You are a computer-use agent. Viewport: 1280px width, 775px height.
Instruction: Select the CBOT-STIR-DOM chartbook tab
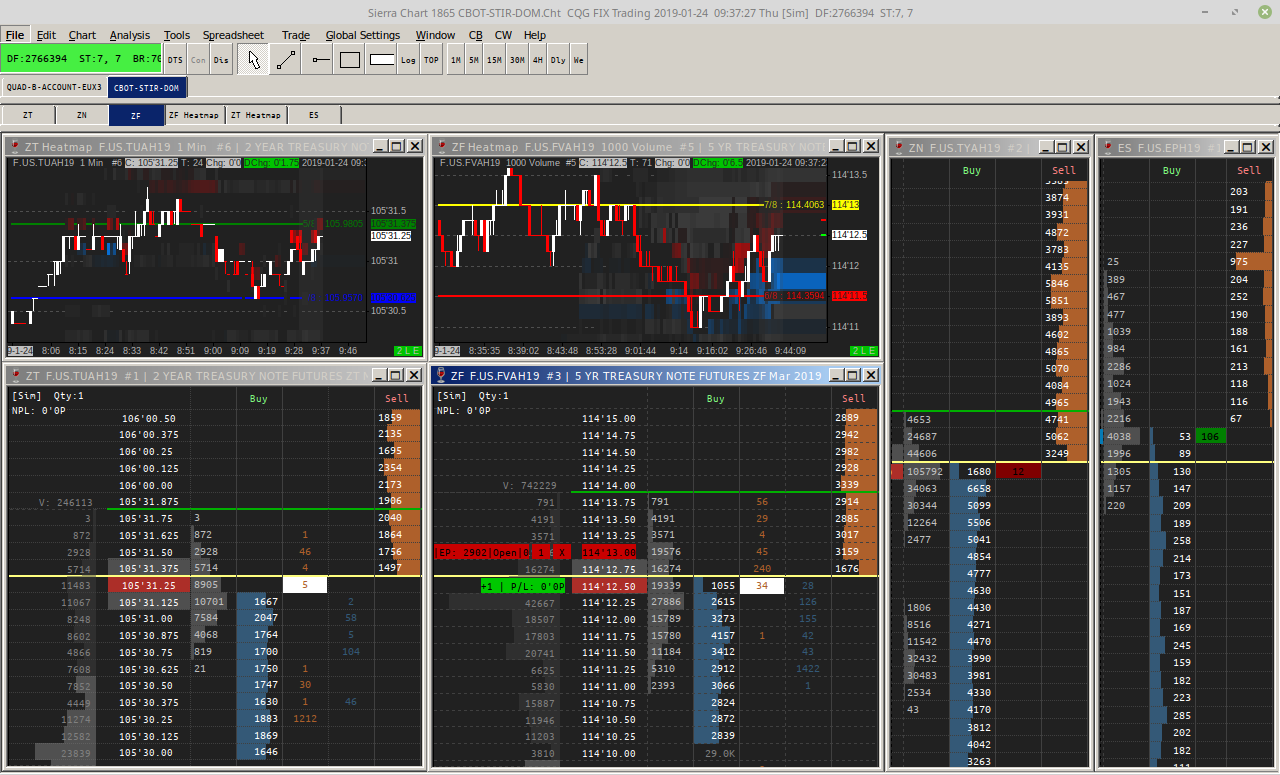(x=146, y=87)
